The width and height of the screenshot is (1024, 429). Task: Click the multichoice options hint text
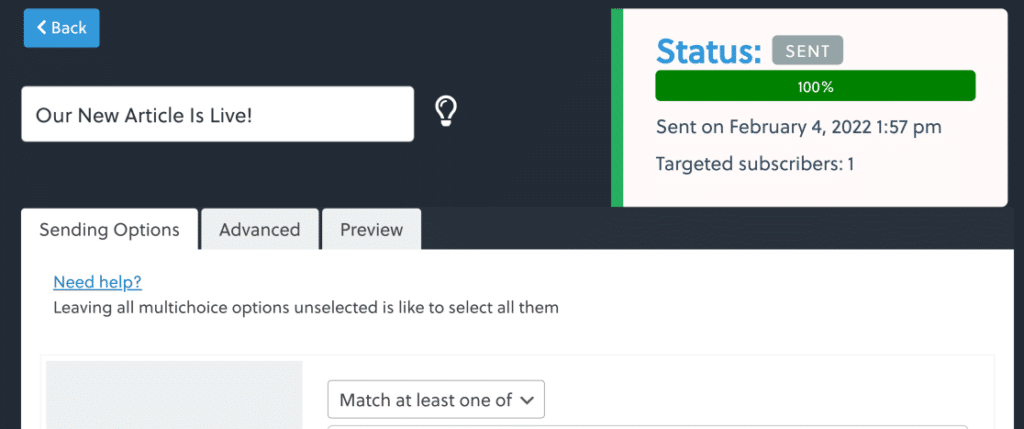(x=306, y=308)
